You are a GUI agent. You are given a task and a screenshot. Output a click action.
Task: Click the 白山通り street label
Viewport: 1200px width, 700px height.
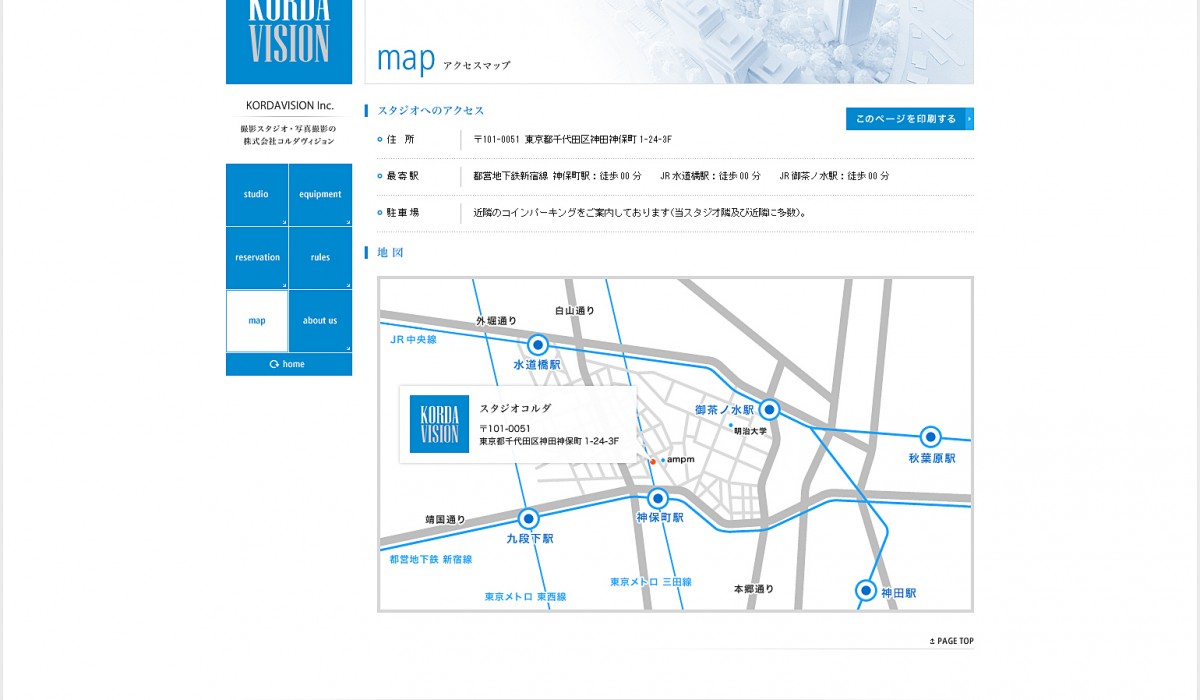point(575,311)
